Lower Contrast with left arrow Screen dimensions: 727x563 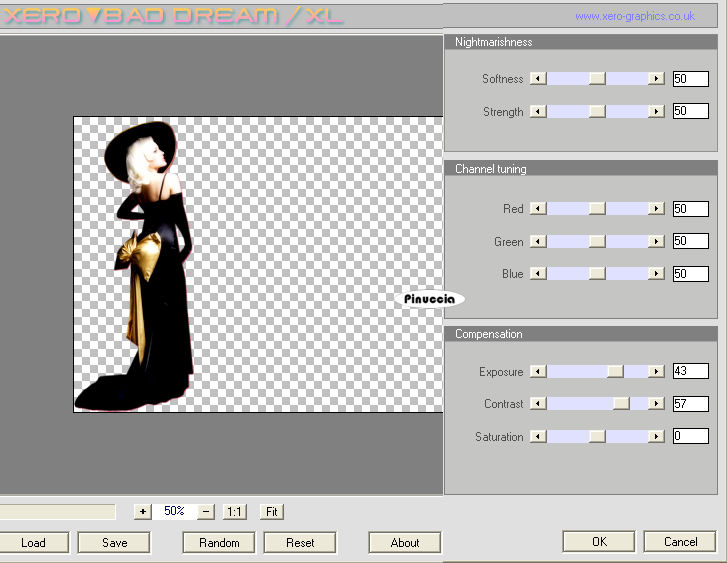(x=538, y=403)
